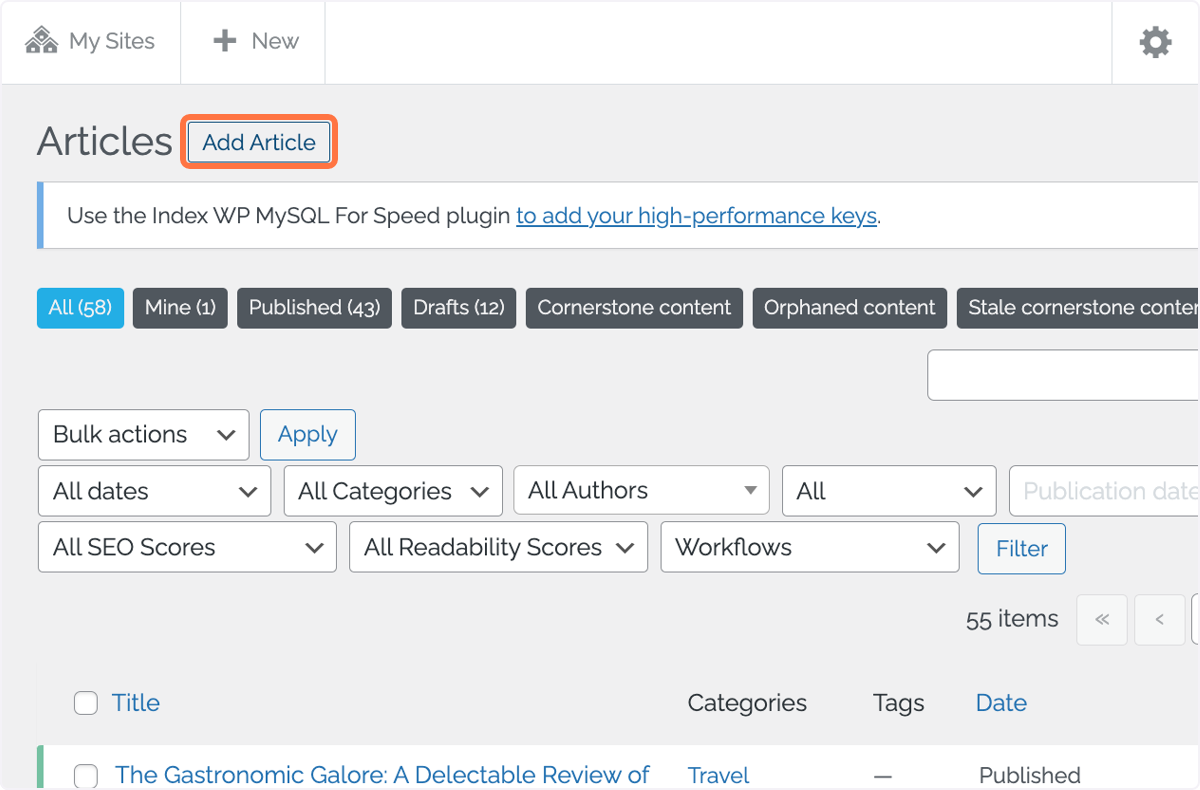Viewport: 1200px width, 790px height.
Task: Open the All dropdown after All Authors
Action: [889, 491]
